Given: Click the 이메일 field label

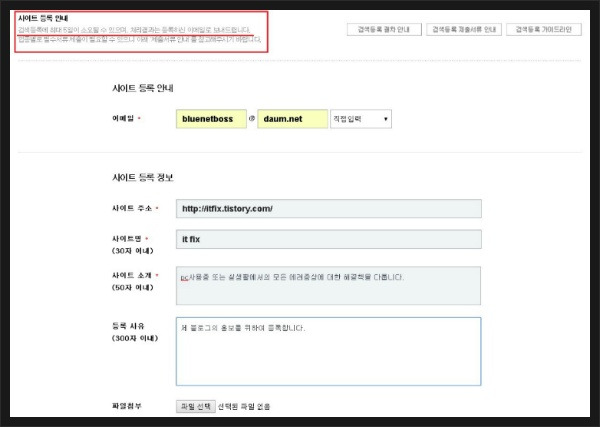Looking at the screenshot, I should 123,118.
